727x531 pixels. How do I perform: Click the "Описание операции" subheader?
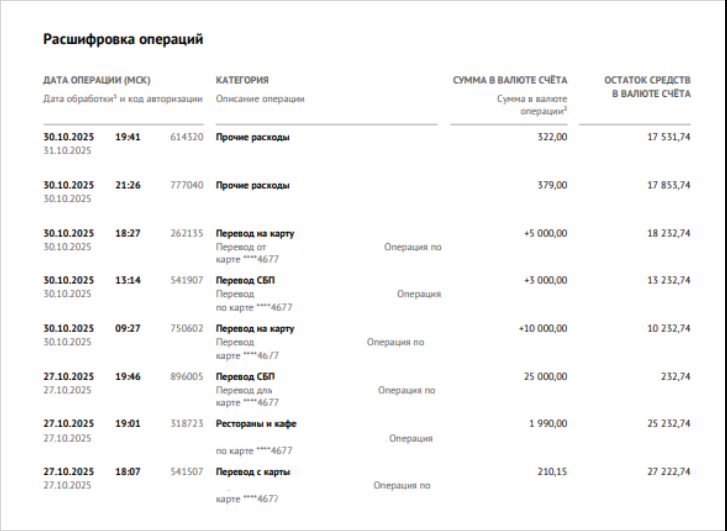point(260,99)
